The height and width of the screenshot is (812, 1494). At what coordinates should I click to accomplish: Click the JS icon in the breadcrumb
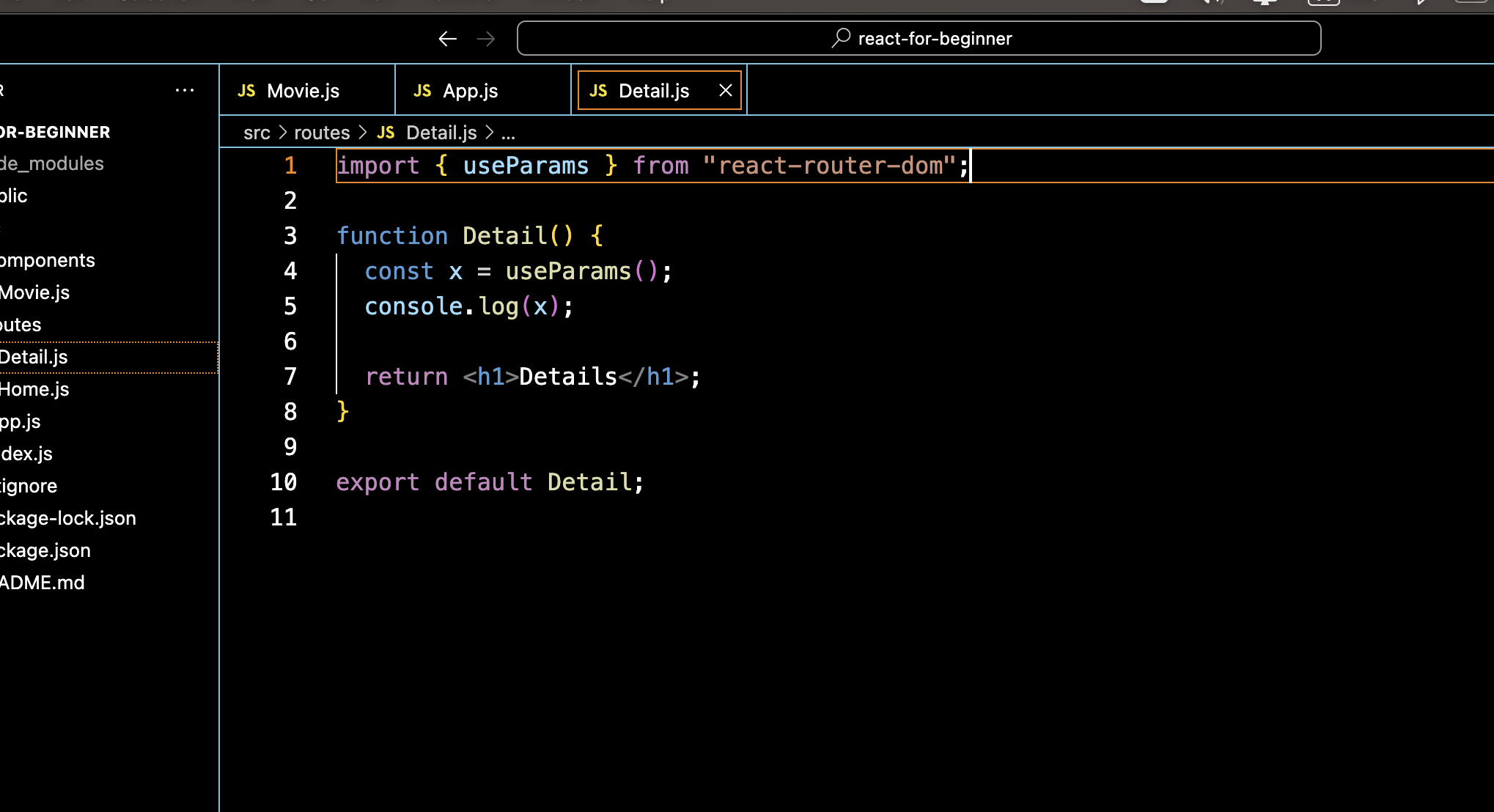(386, 133)
